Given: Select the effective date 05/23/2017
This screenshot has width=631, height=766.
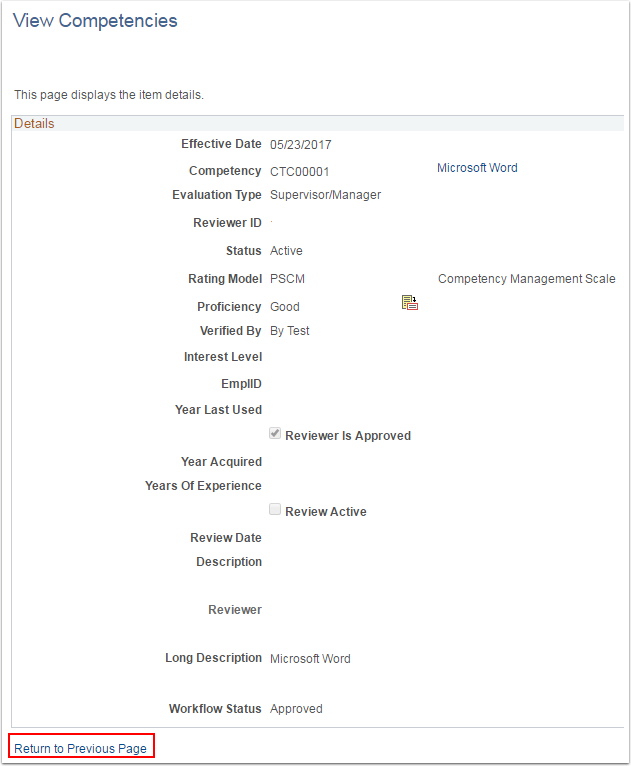Looking at the screenshot, I should [x=301, y=145].
